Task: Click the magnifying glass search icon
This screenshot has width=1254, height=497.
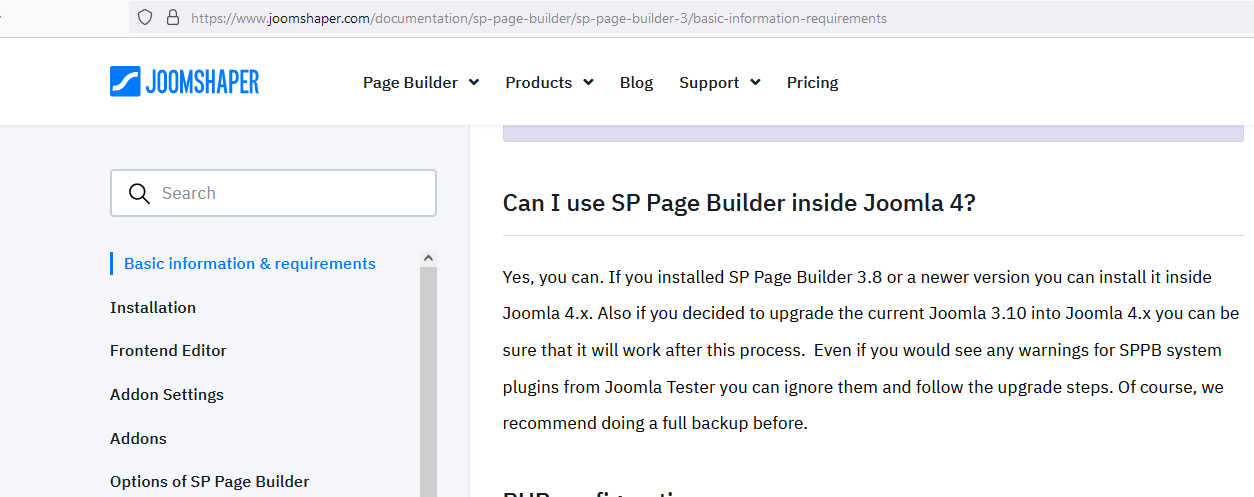Action: click(x=140, y=194)
